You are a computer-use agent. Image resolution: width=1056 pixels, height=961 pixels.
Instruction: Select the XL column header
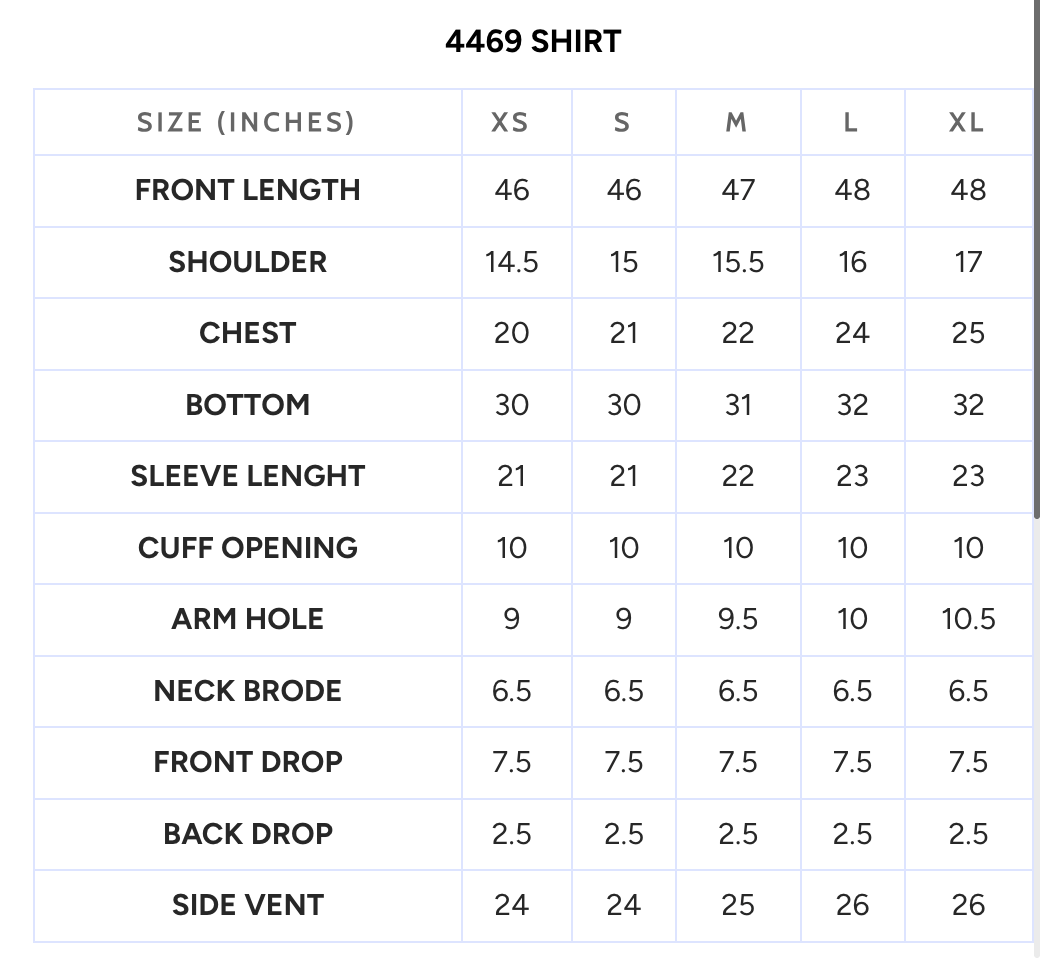point(968,122)
